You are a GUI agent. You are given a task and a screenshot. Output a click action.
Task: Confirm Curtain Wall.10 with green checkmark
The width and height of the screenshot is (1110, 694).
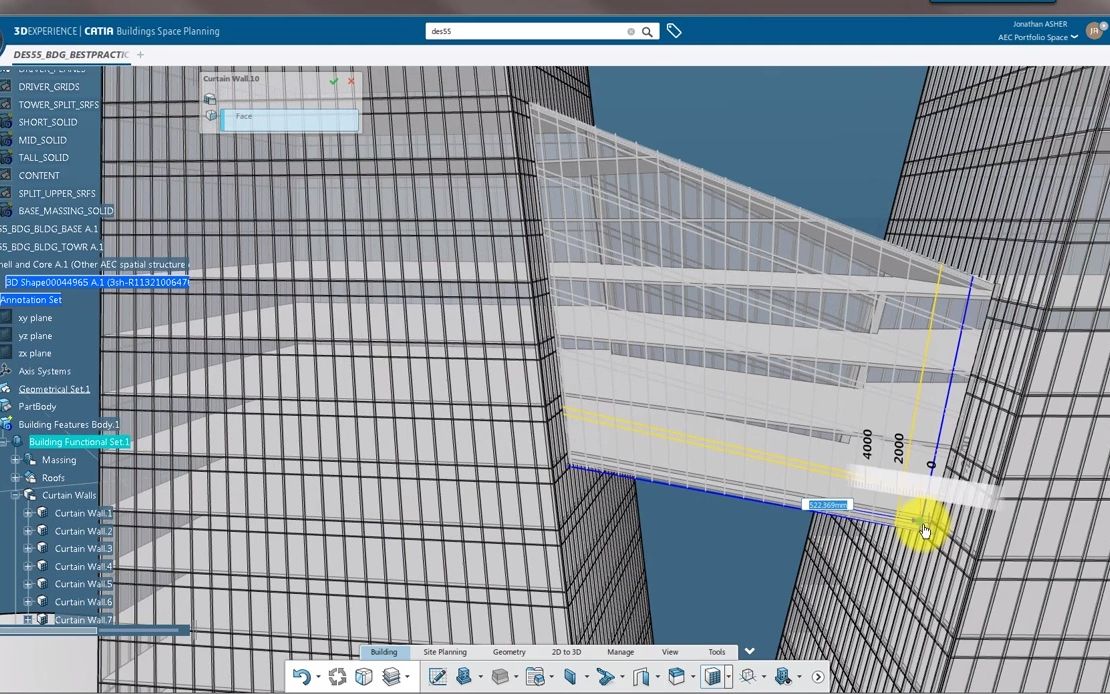coord(334,81)
